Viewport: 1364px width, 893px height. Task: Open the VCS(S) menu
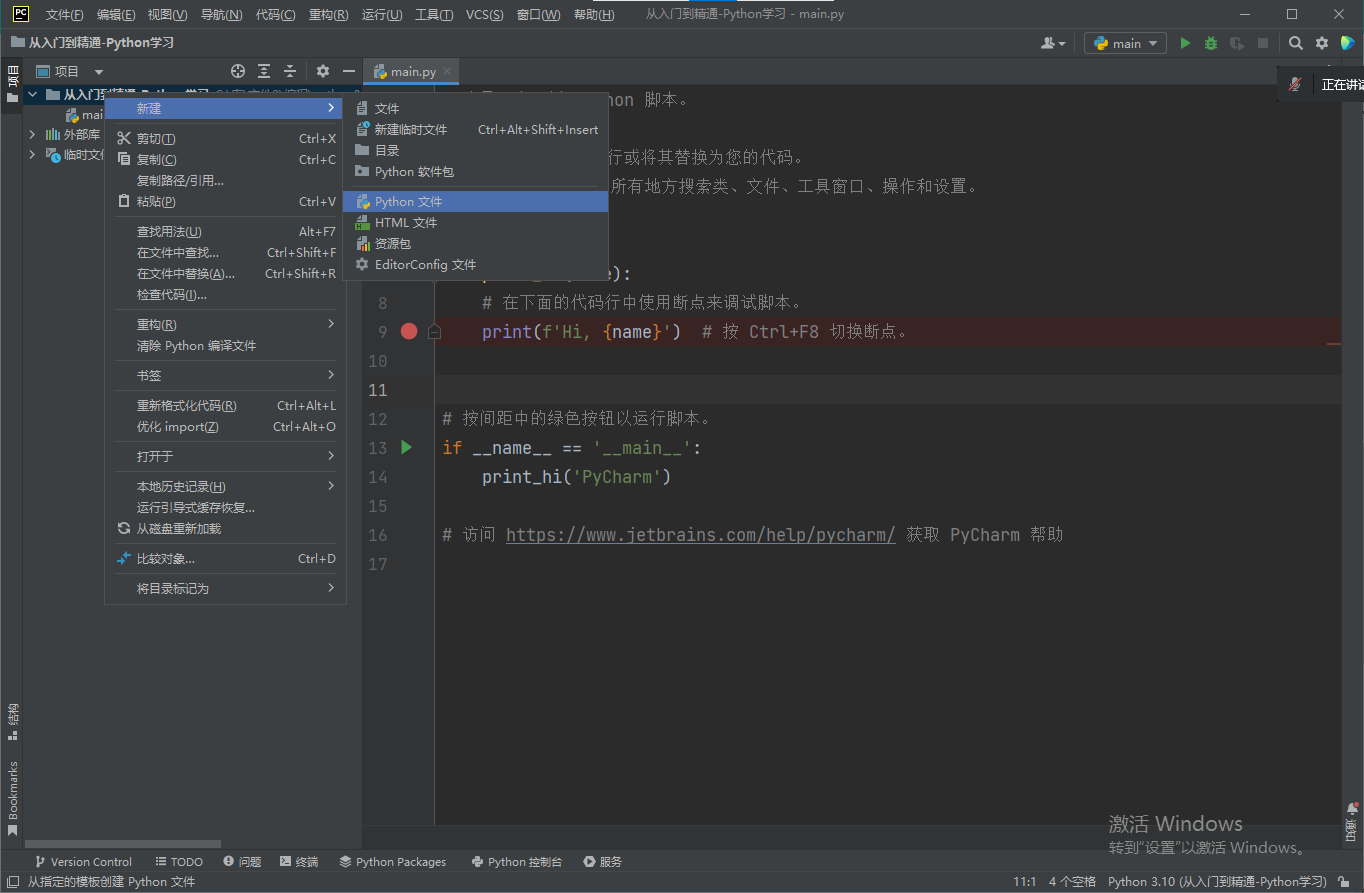(x=485, y=15)
